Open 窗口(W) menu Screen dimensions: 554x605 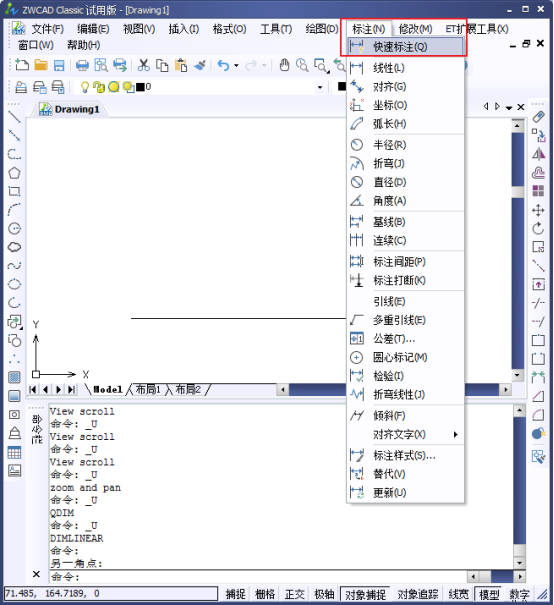[x=35, y=45]
